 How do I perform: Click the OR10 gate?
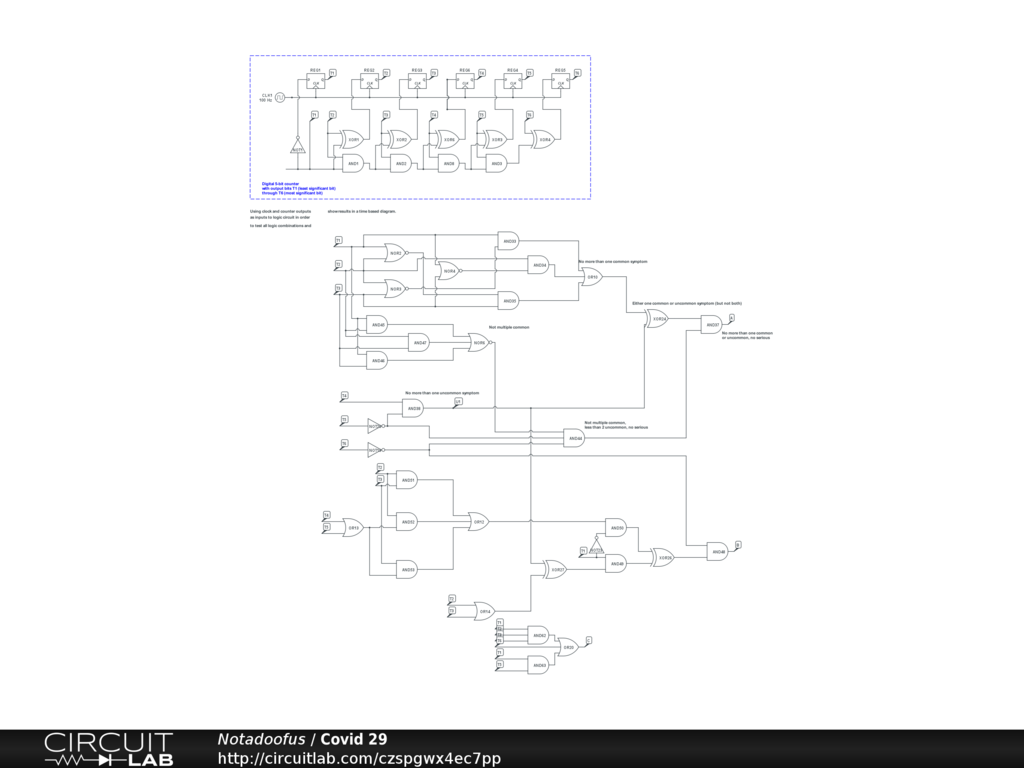[x=591, y=278]
